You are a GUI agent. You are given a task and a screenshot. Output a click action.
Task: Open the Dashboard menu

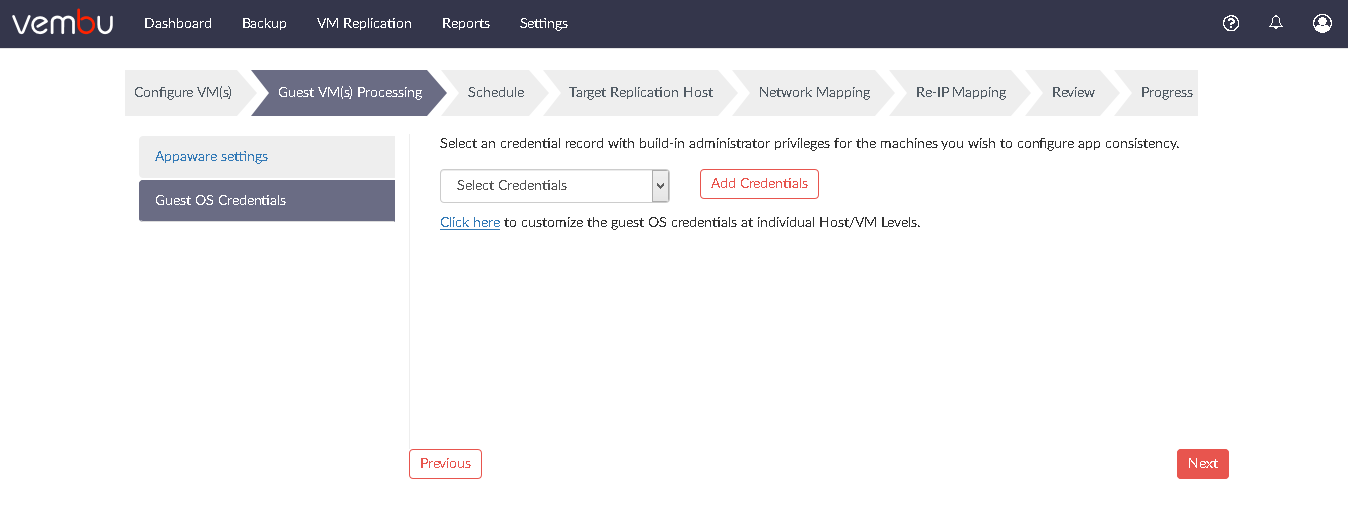pos(178,23)
